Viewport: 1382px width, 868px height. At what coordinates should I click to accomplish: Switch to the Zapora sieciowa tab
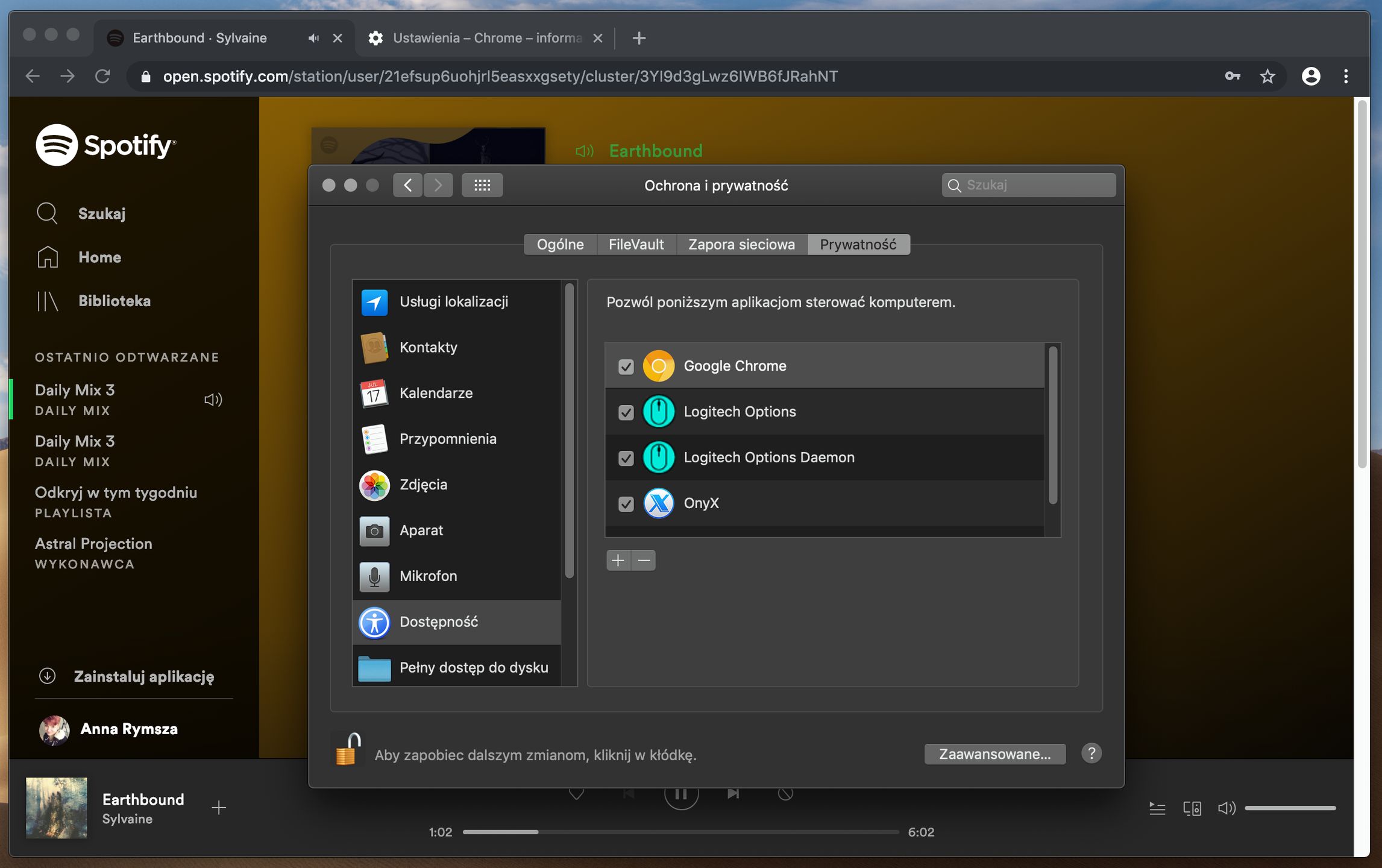click(741, 245)
